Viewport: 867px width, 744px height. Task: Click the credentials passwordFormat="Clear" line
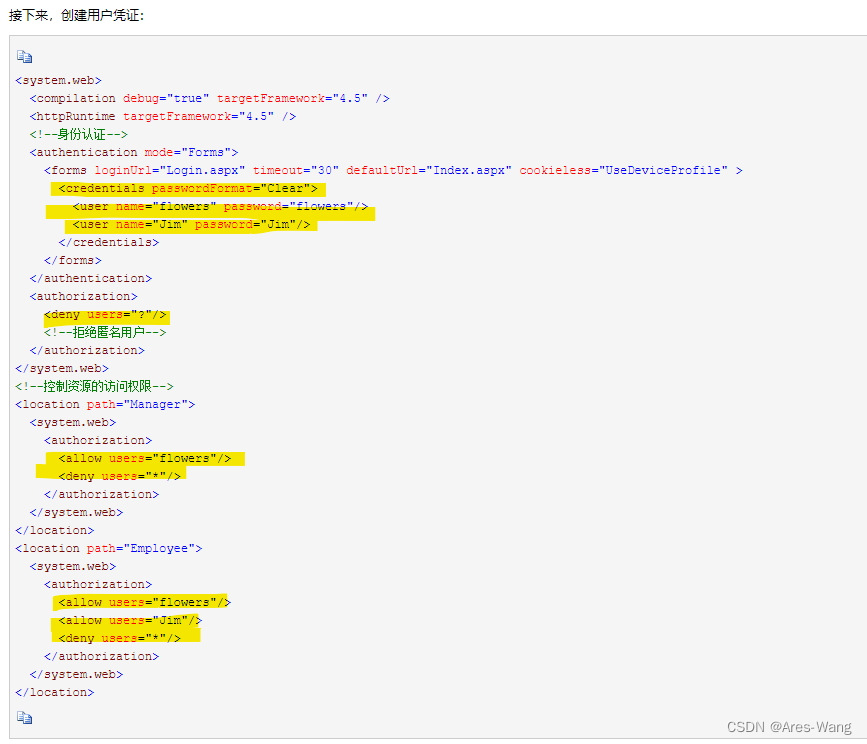click(188, 188)
